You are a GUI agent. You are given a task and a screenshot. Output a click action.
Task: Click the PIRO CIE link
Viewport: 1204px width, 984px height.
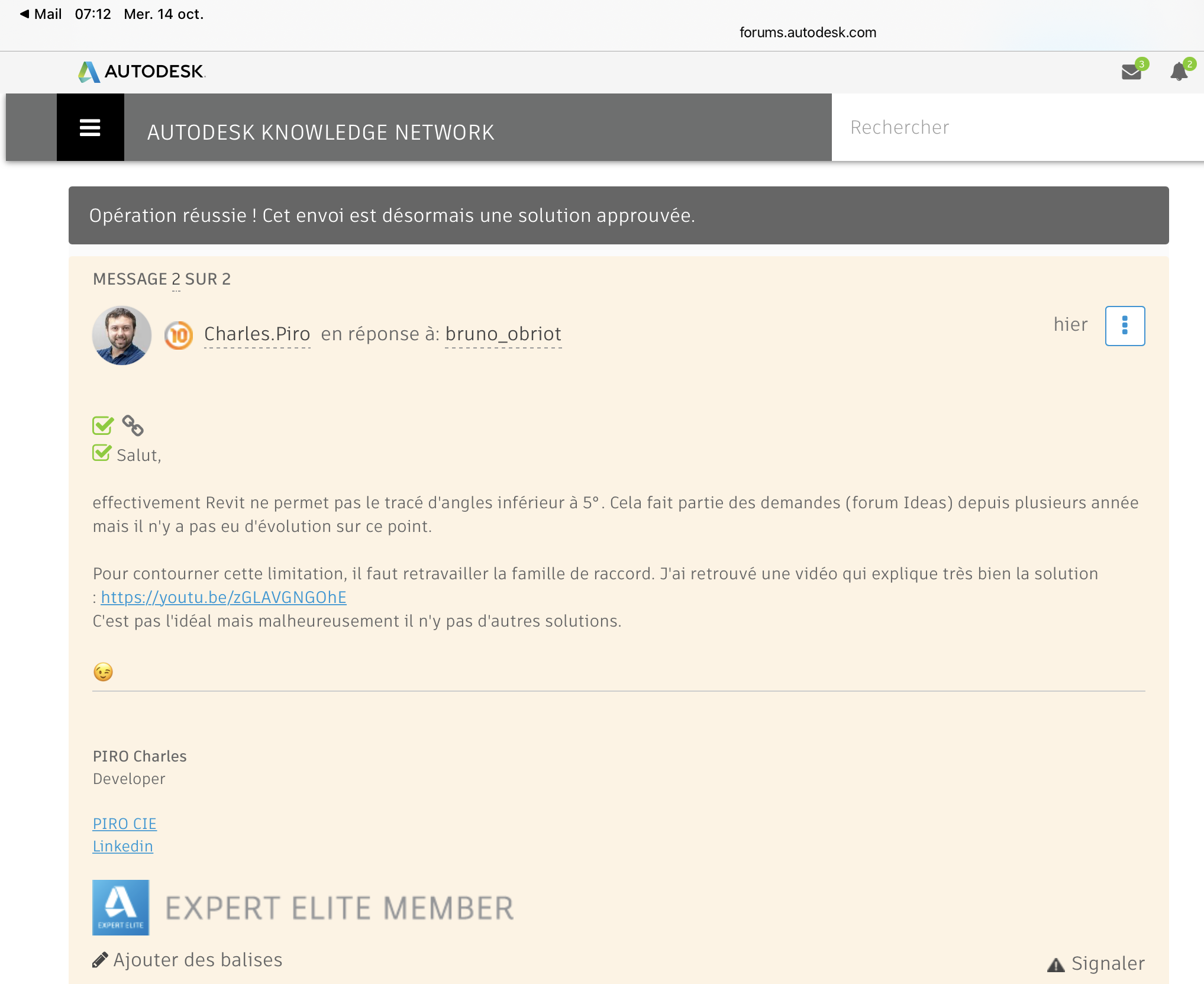124,824
